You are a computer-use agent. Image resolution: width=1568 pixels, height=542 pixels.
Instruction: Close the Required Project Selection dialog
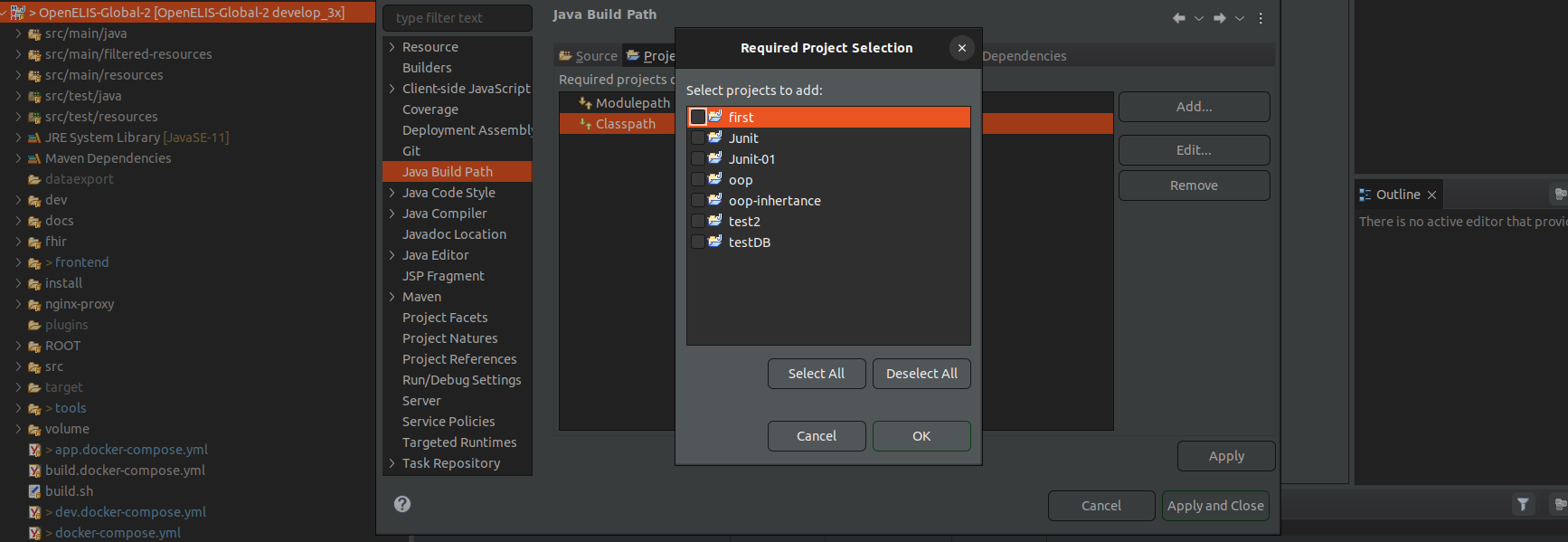pyautogui.click(x=961, y=48)
